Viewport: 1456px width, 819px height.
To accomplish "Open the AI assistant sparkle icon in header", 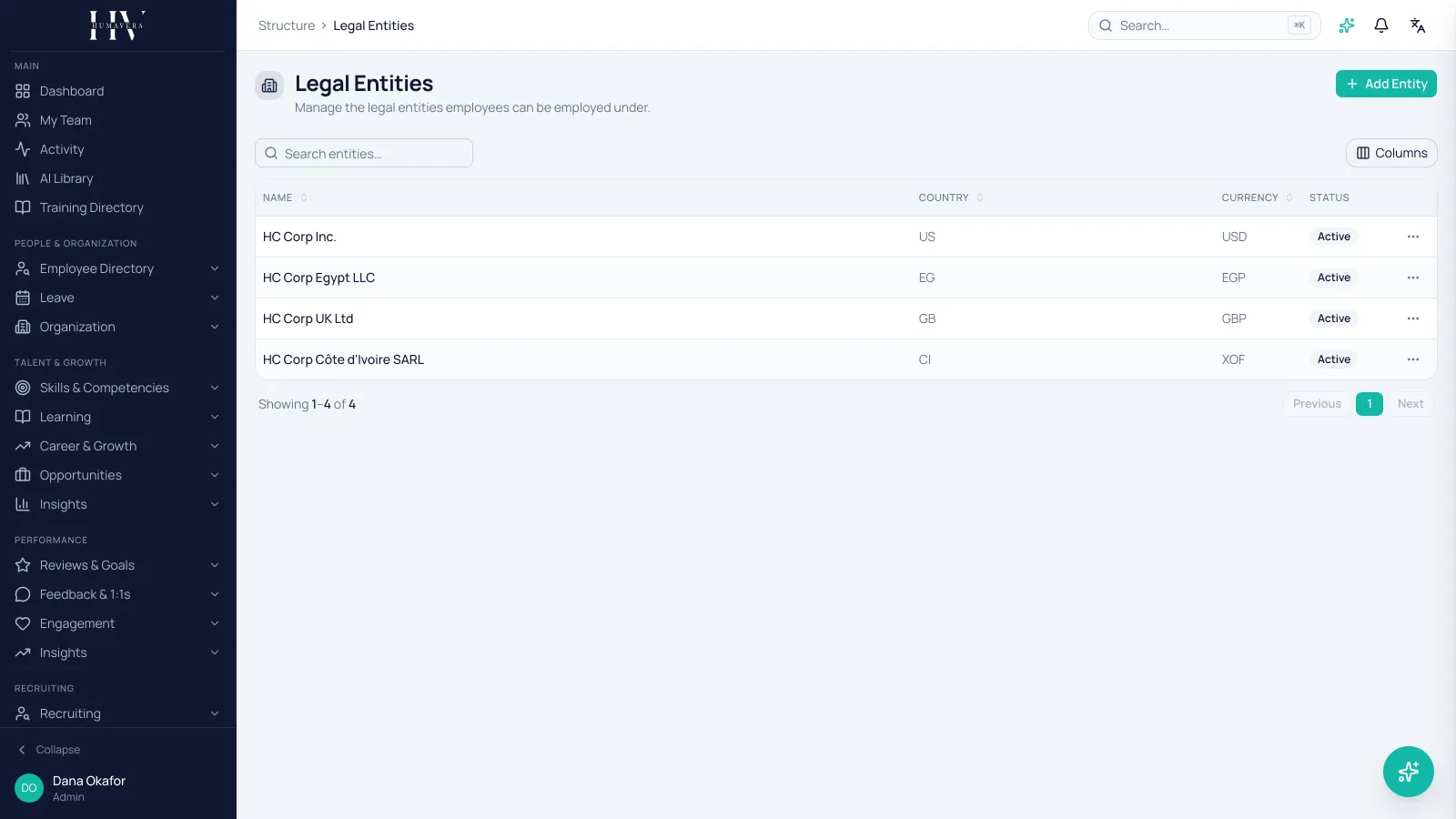I will tap(1347, 25).
